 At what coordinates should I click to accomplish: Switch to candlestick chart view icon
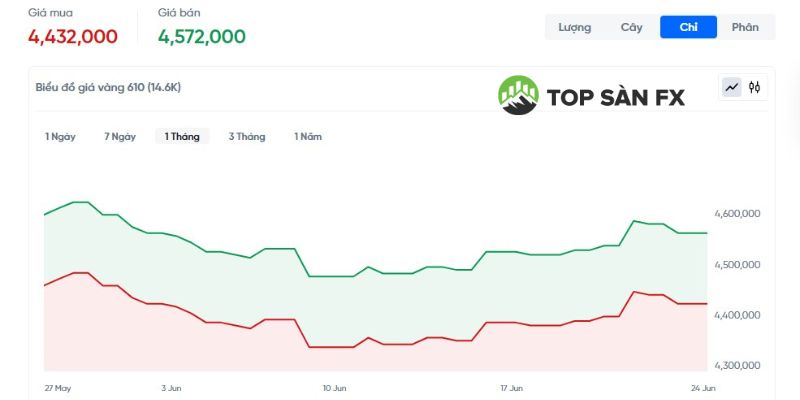(755, 87)
